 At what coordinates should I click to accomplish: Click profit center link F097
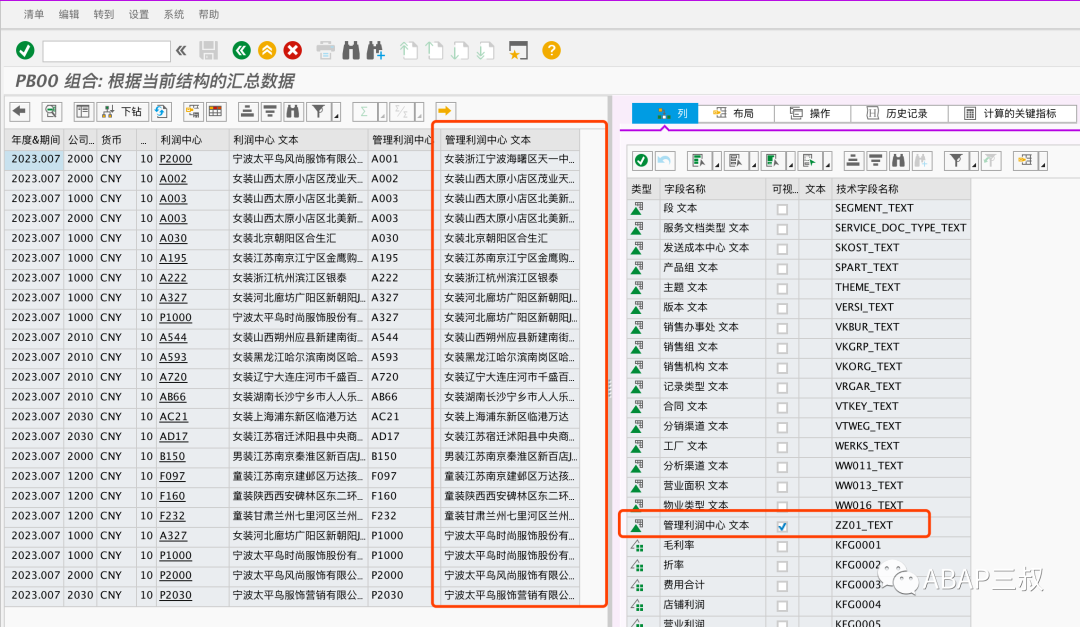point(172,476)
